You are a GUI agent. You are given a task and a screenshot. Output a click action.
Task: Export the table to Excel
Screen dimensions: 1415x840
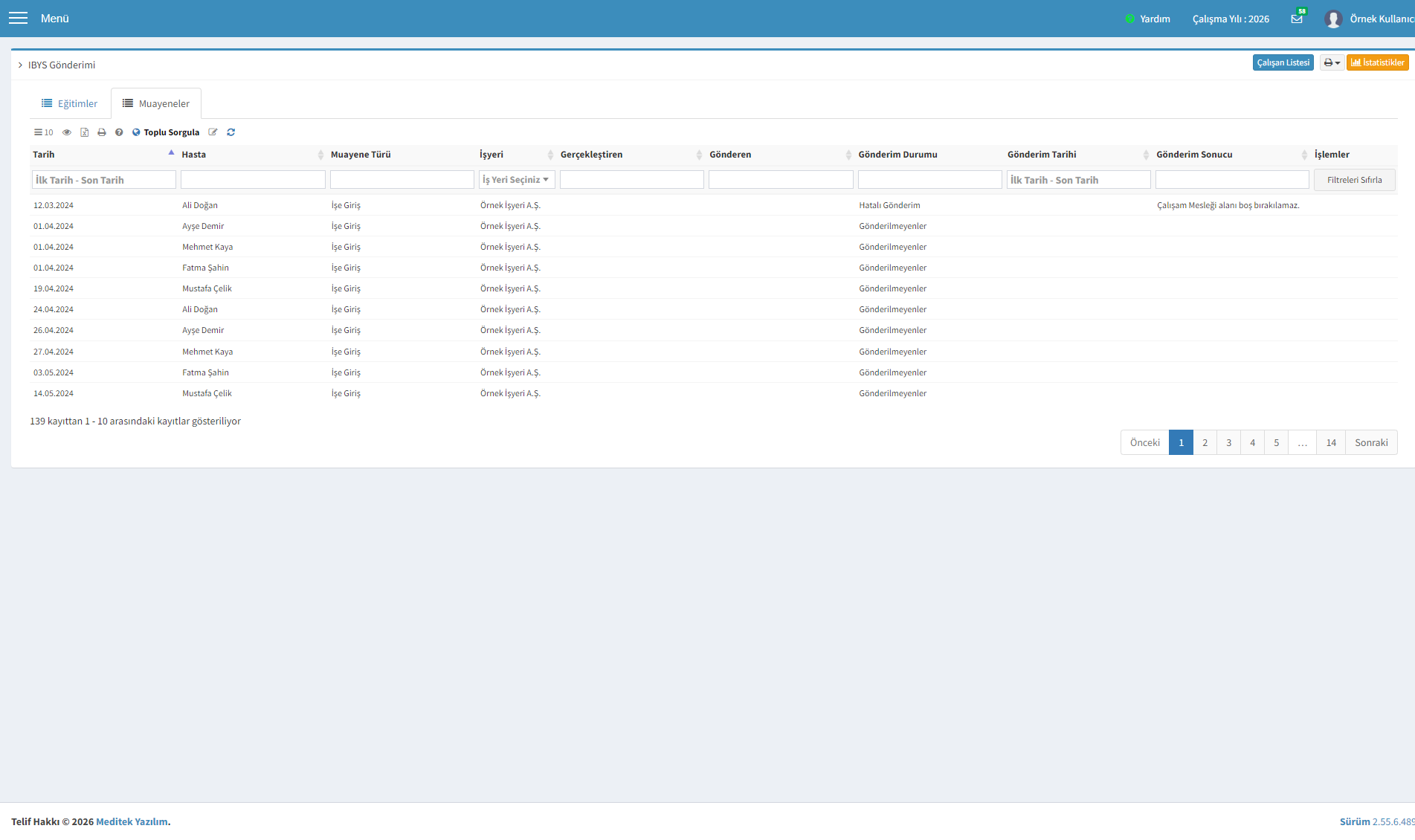click(x=84, y=132)
